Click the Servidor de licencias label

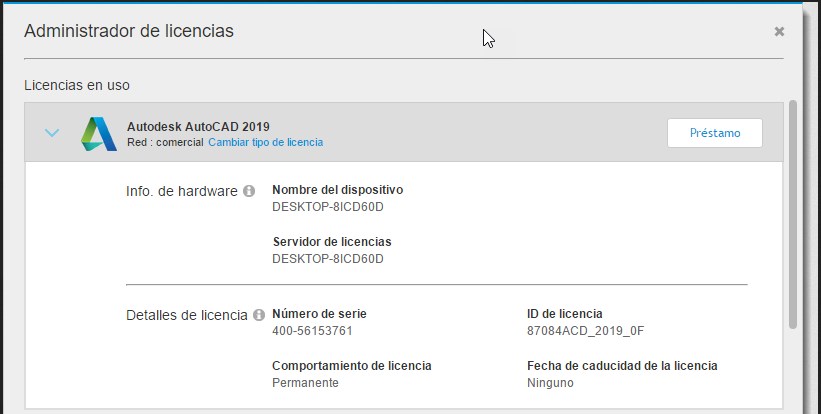click(332, 242)
